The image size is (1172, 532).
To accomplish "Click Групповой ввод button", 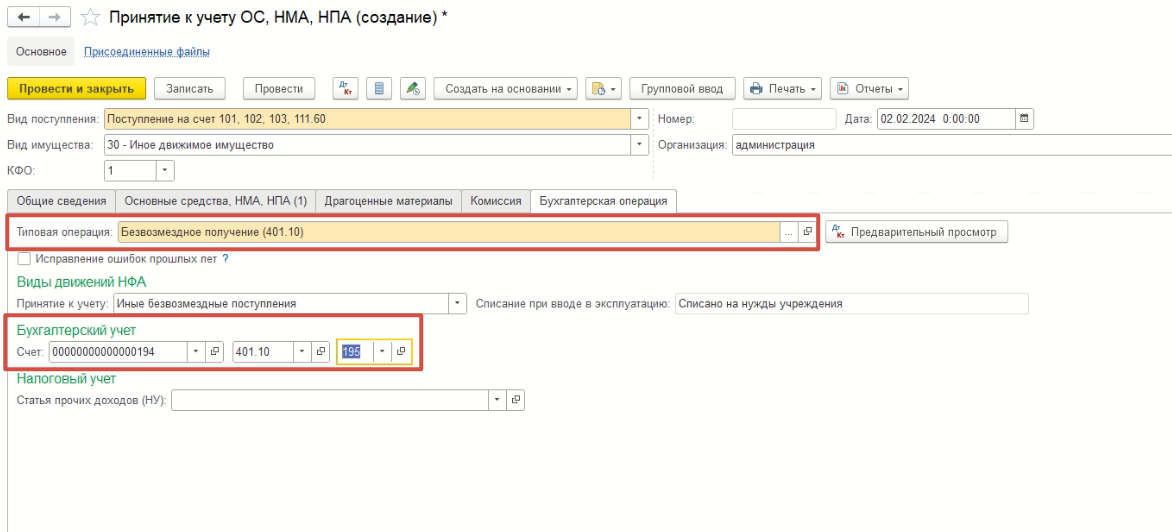I will (x=682, y=88).
